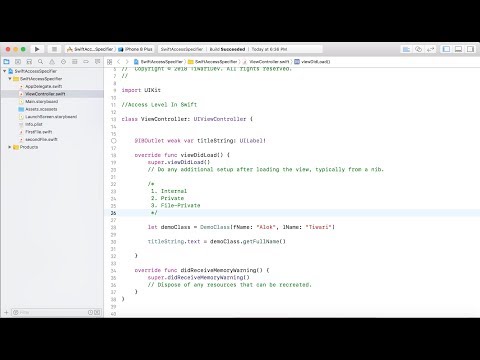Open the SwiftAccessSpecifier scheme selector
This screenshot has height=360, width=480.
(90, 49)
